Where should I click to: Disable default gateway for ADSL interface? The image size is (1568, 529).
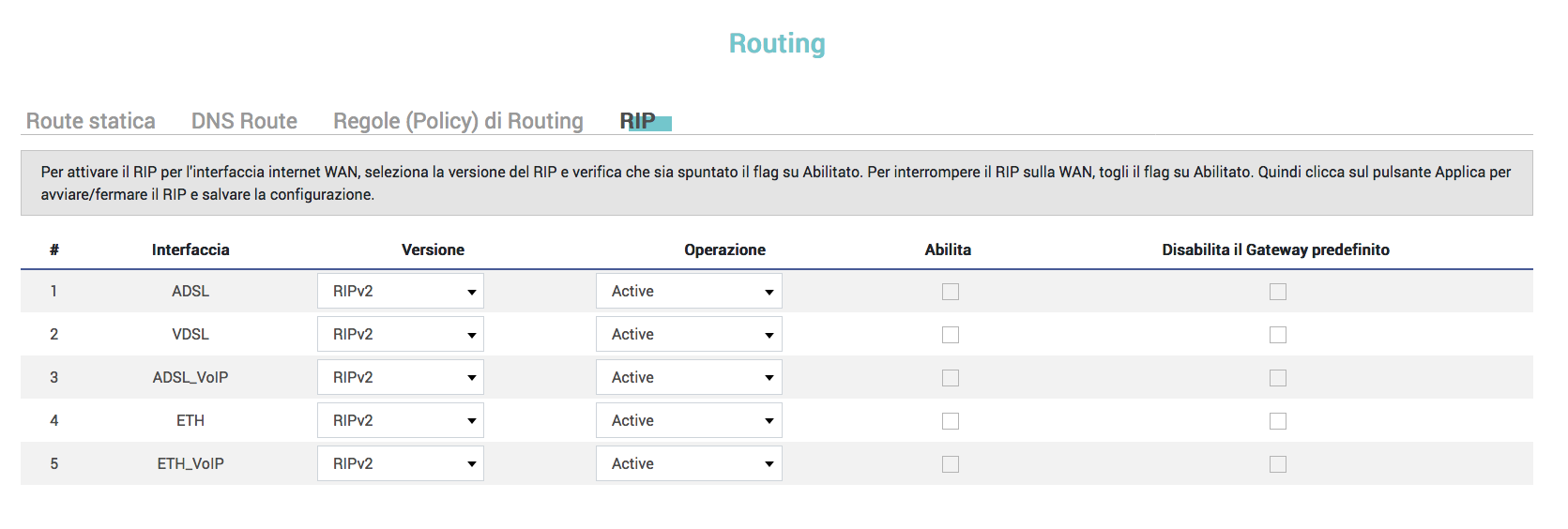pos(1278,292)
